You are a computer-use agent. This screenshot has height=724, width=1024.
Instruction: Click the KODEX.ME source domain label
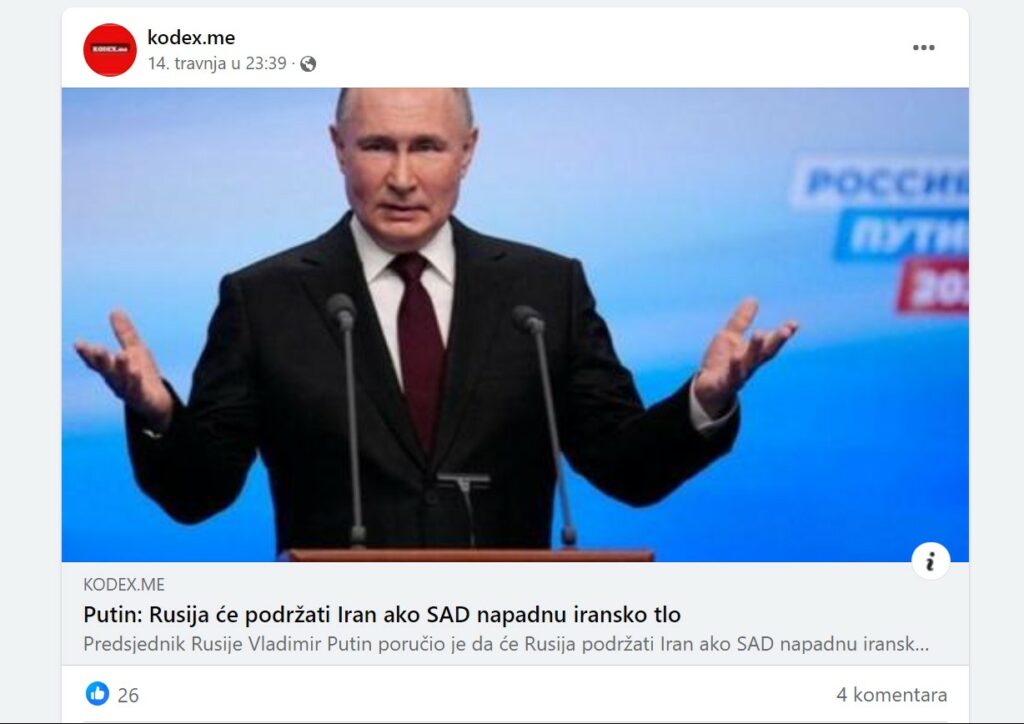click(x=124, y=584)
